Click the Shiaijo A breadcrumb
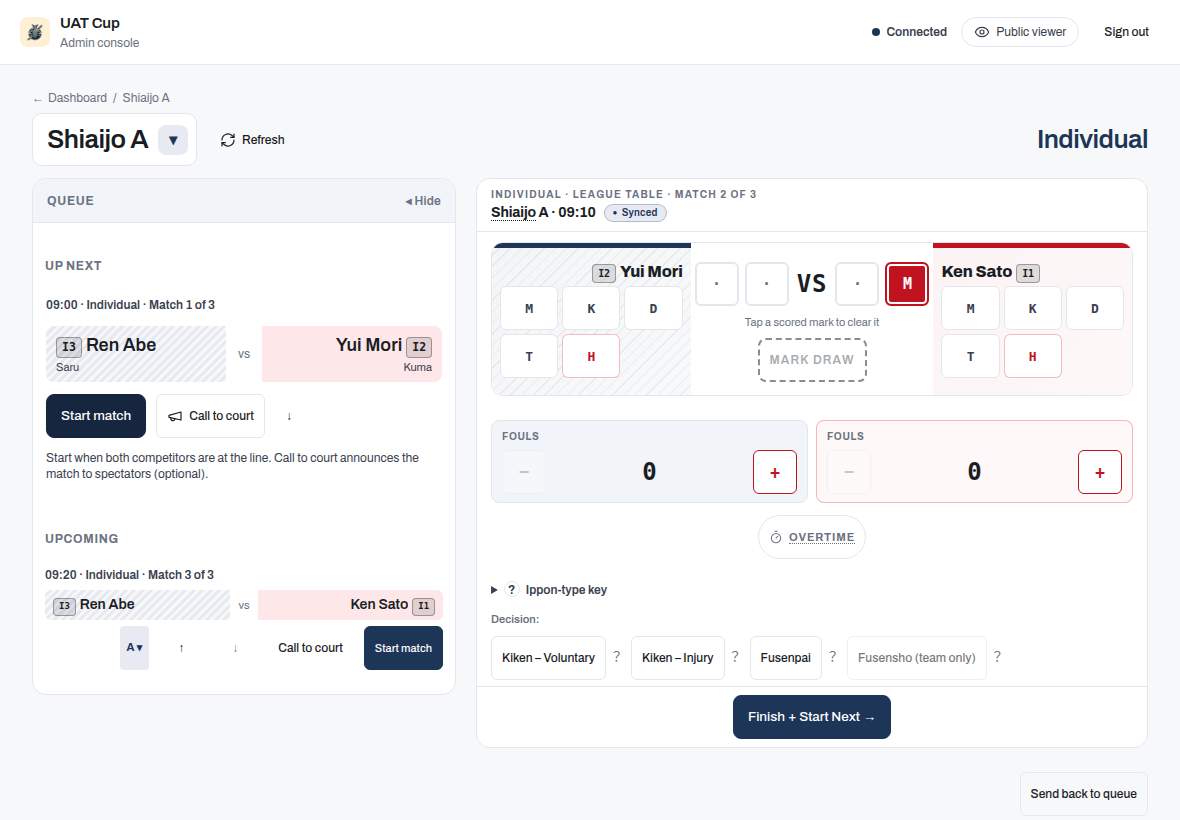The height and width of the screenshot is (820, 1180). click(146, 98)
